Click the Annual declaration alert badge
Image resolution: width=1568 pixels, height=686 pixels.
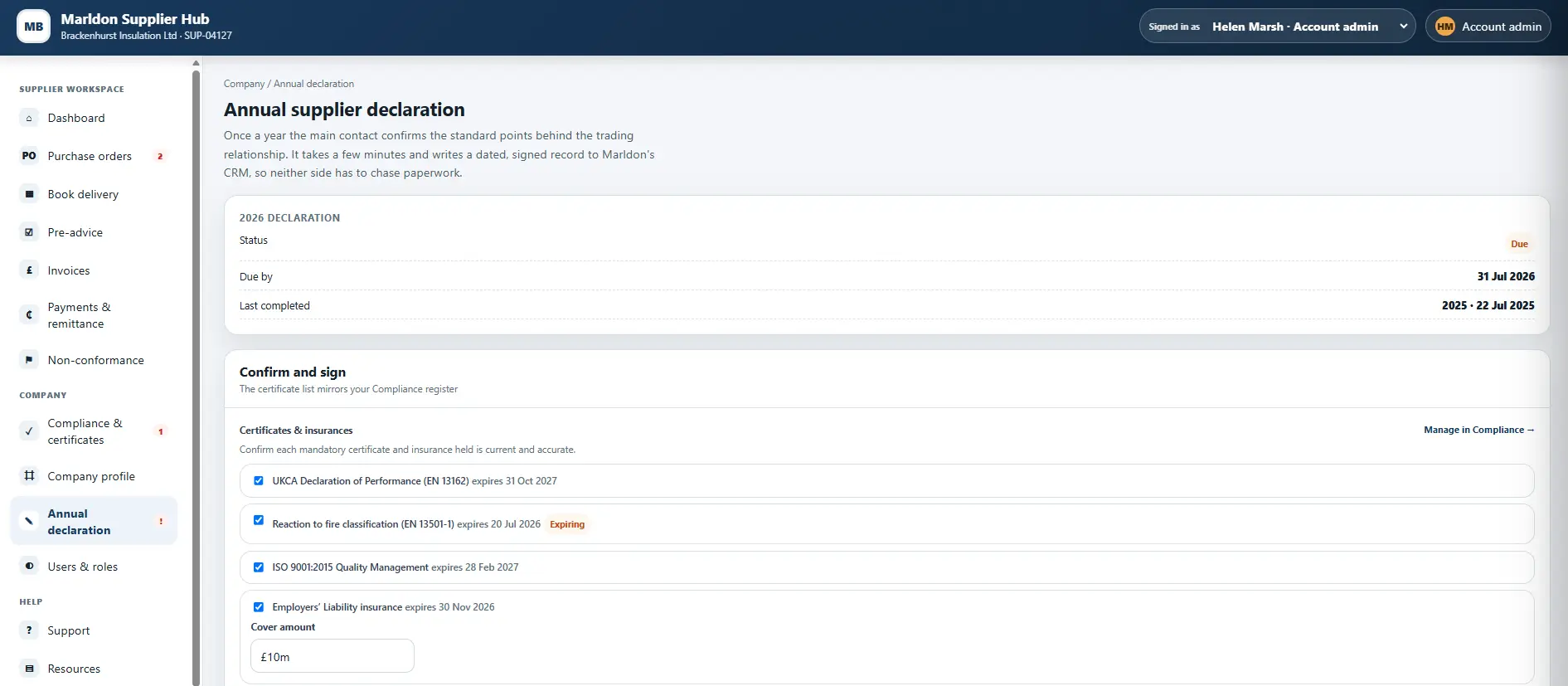[x=160, y=522]
